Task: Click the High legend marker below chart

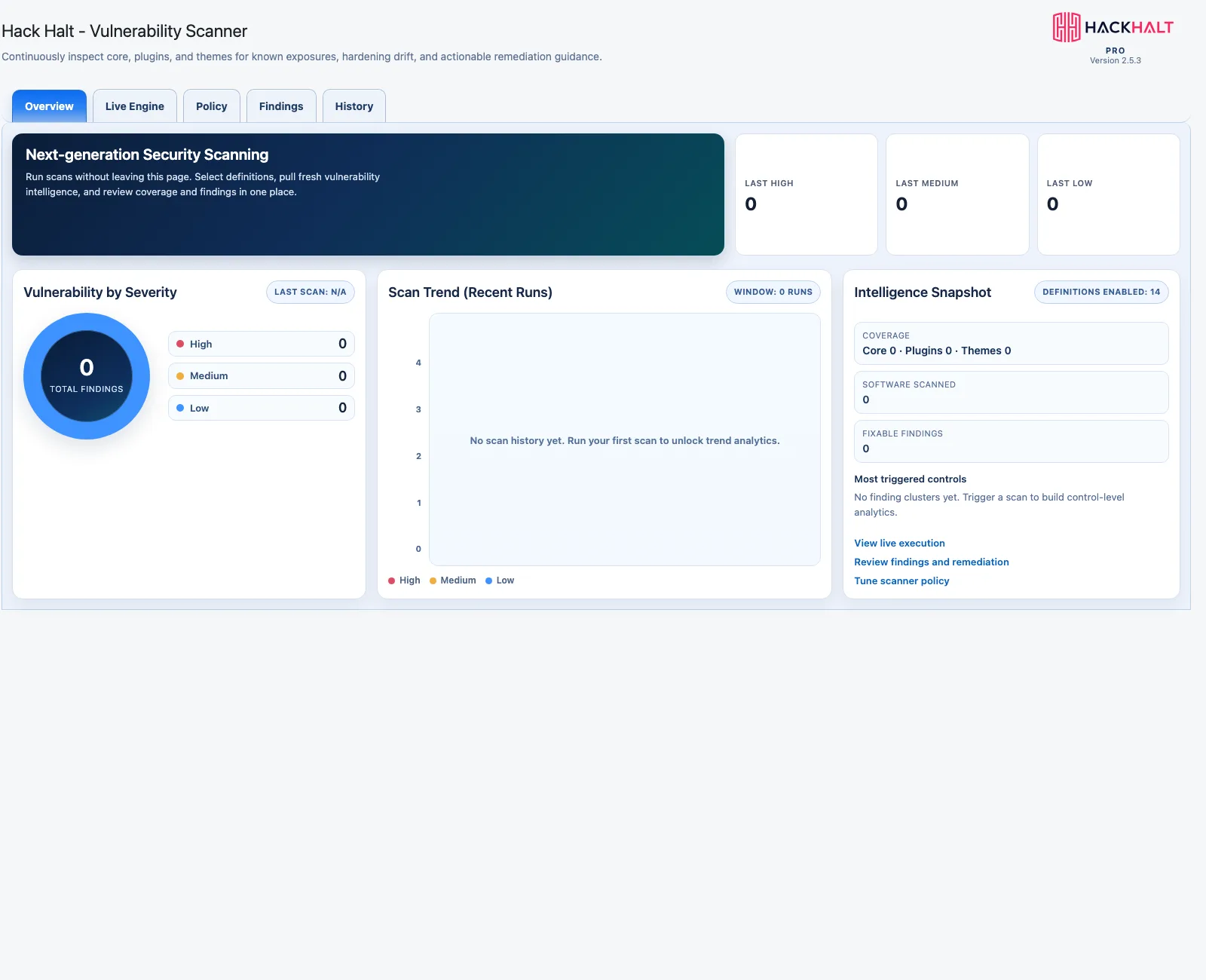Action: (392, 580)
